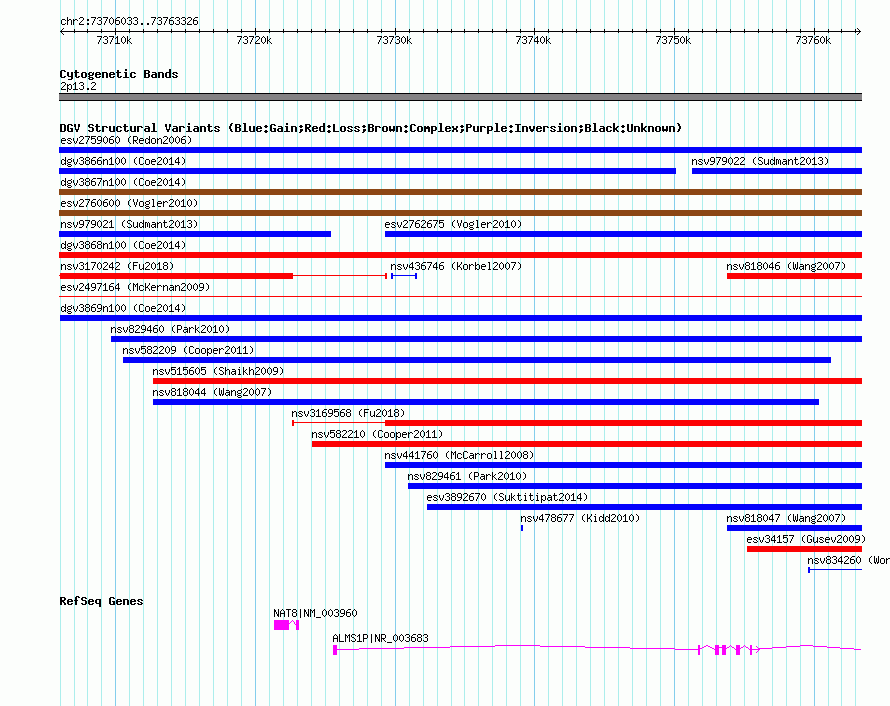Image resolution: width=890 pixels, height=706 pixels.
Task: Select nsv829460 (Park2010) label
Action: point(170,329)
